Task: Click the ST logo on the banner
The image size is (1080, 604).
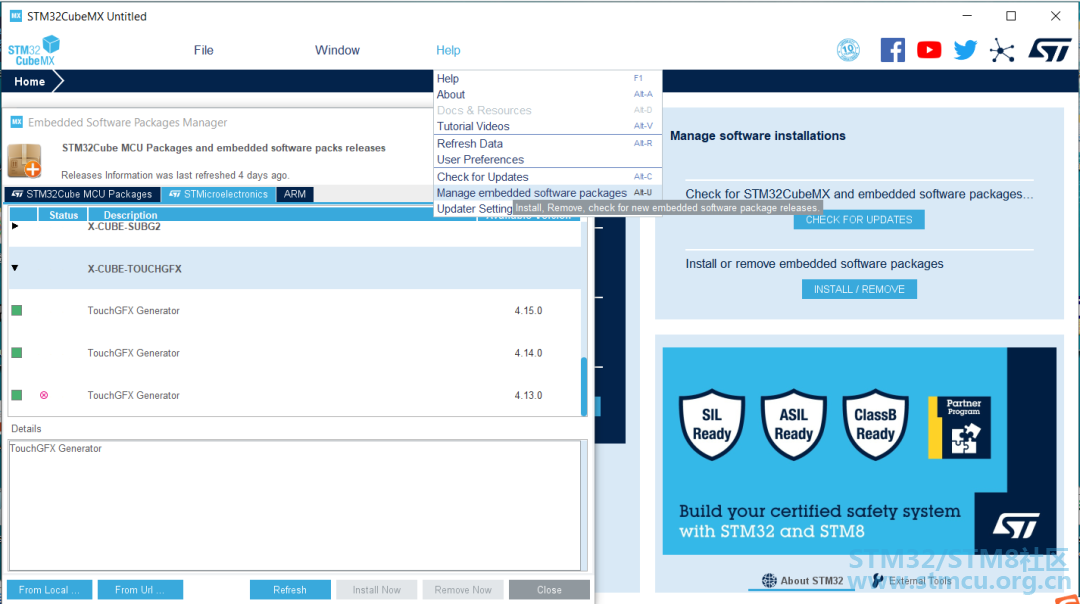Action: [x=1016, y=525]
